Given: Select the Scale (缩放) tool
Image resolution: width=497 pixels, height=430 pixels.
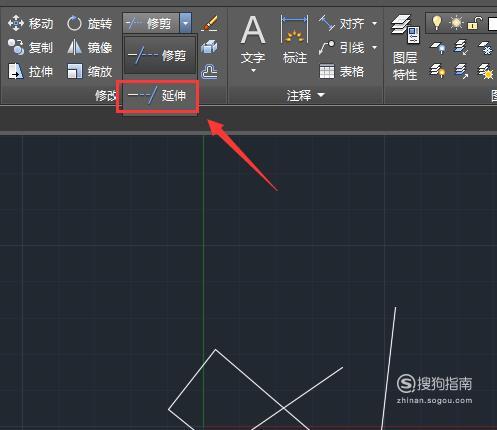Looking at the screenshot, I should [89, 72].
